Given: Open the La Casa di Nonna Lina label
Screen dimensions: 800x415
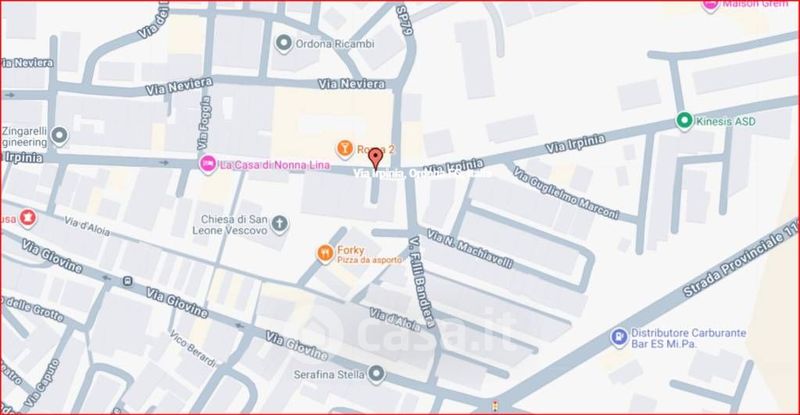Looking at the screenshot, I should point(274,165).
